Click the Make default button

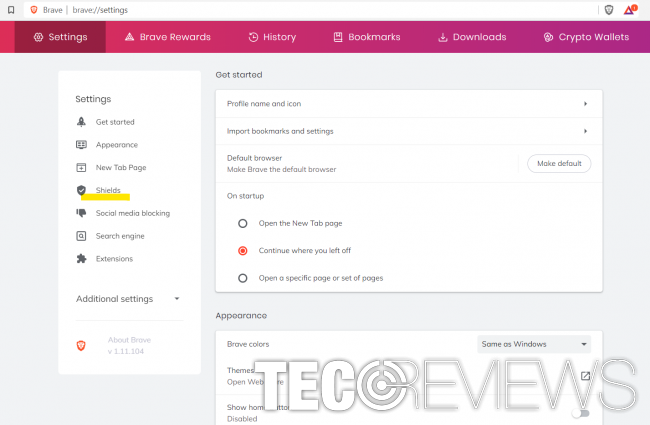coord(559,163)
